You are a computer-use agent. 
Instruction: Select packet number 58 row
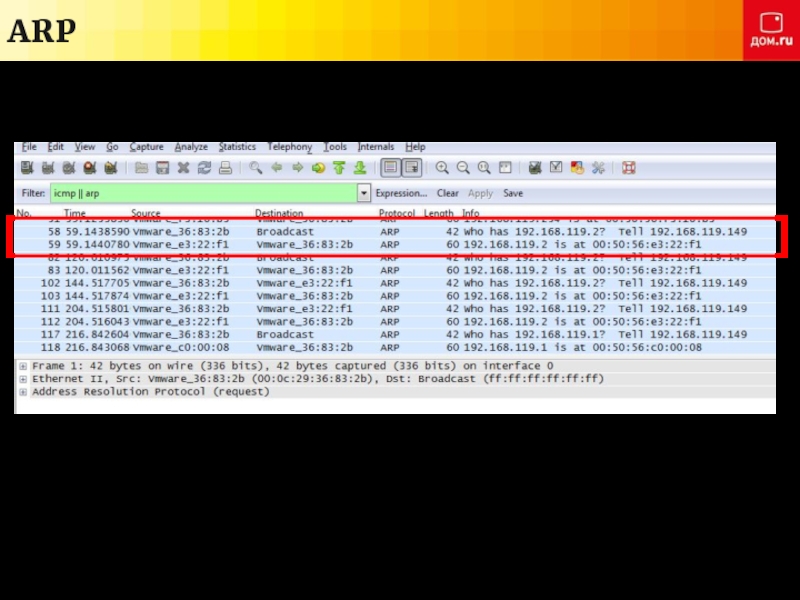click(395, 232)
